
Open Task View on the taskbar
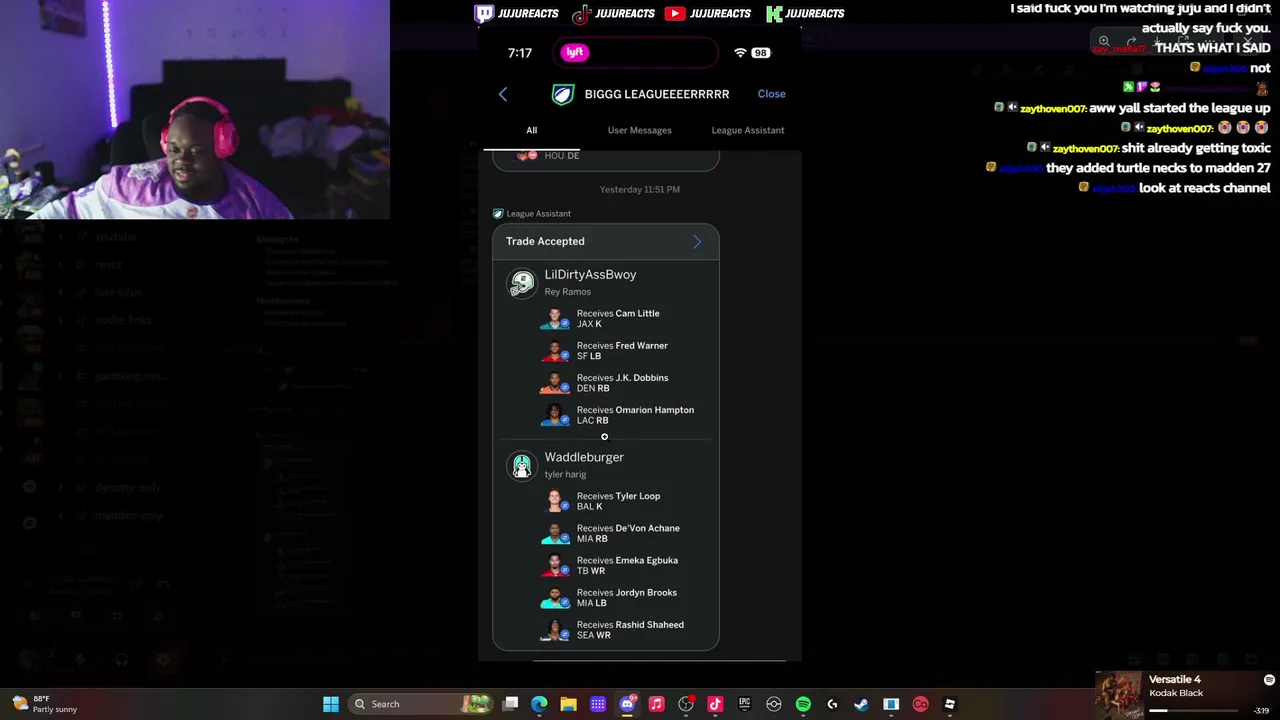point(510,704)
